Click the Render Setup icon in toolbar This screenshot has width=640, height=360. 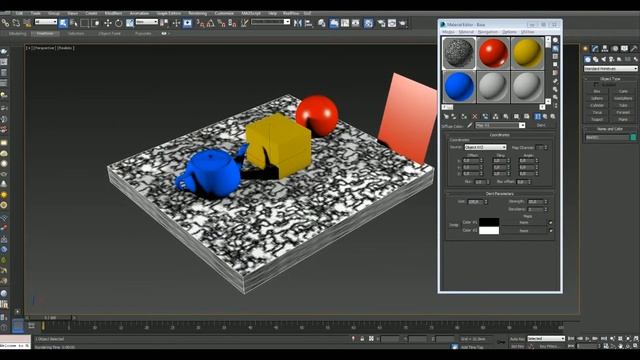point(381,23)
